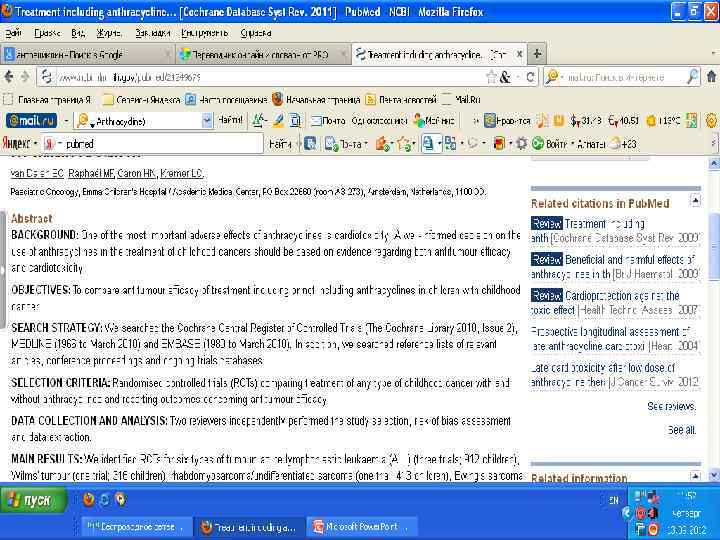Open Почта envelope on the Mail.ru toolbar

[328, 121]
